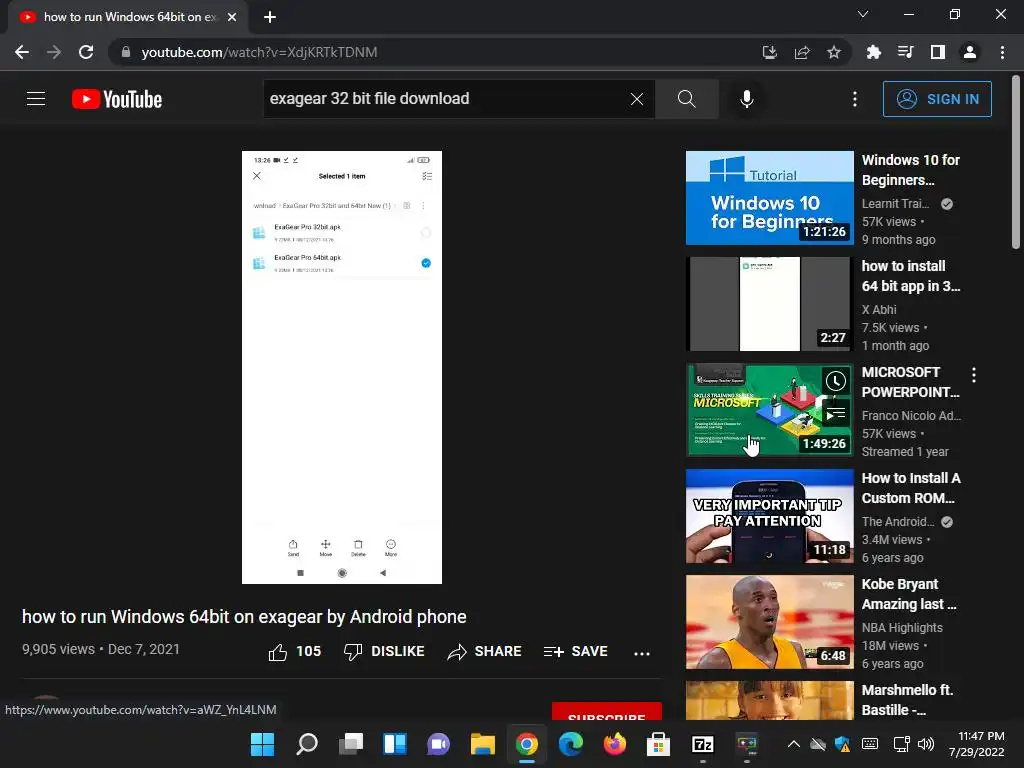The width and height of the screenshot is (1024, 768).
Task: Click NBA Highlights channel name
Action: [x=902, y=628]
